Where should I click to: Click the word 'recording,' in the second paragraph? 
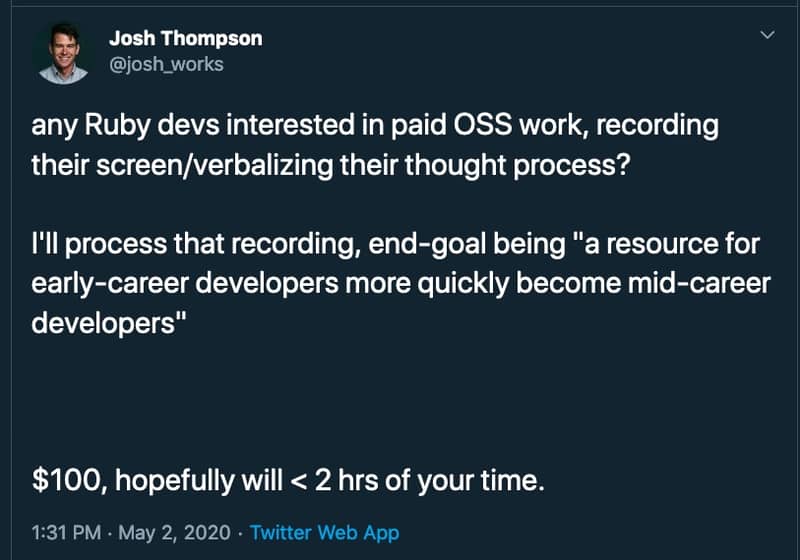pyautogui.click(x=292, y=244)
